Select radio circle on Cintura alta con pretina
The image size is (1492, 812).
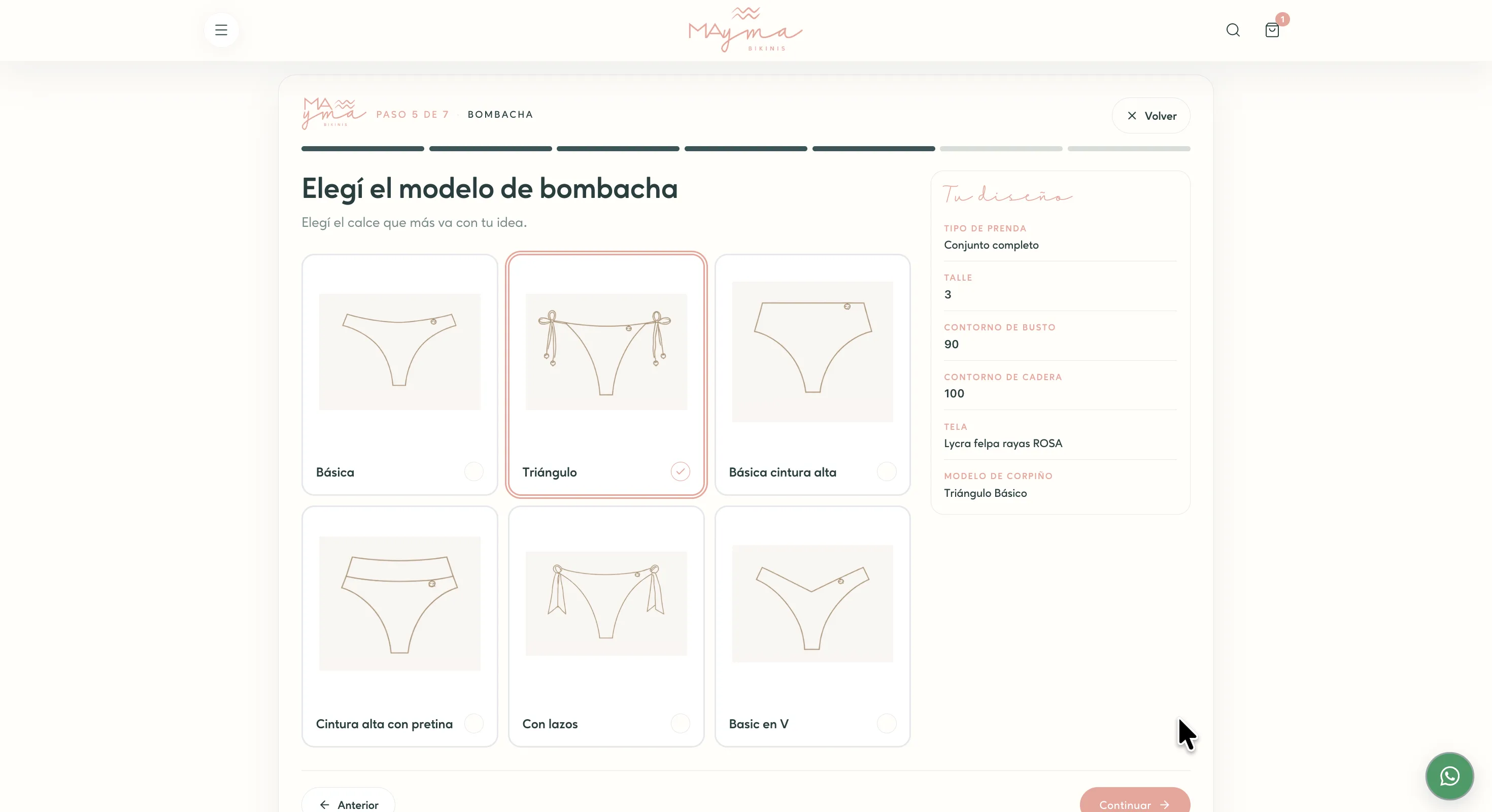coord(474,723)
